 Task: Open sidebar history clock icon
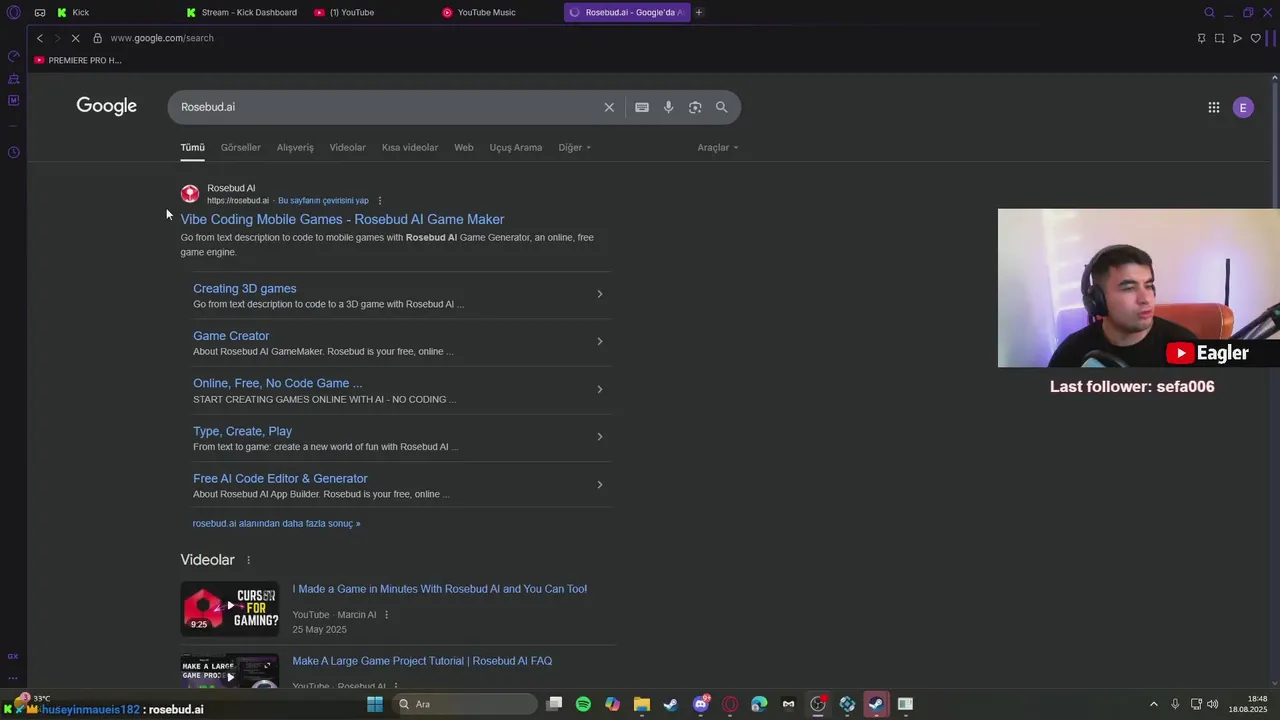[x=14, y=152]
